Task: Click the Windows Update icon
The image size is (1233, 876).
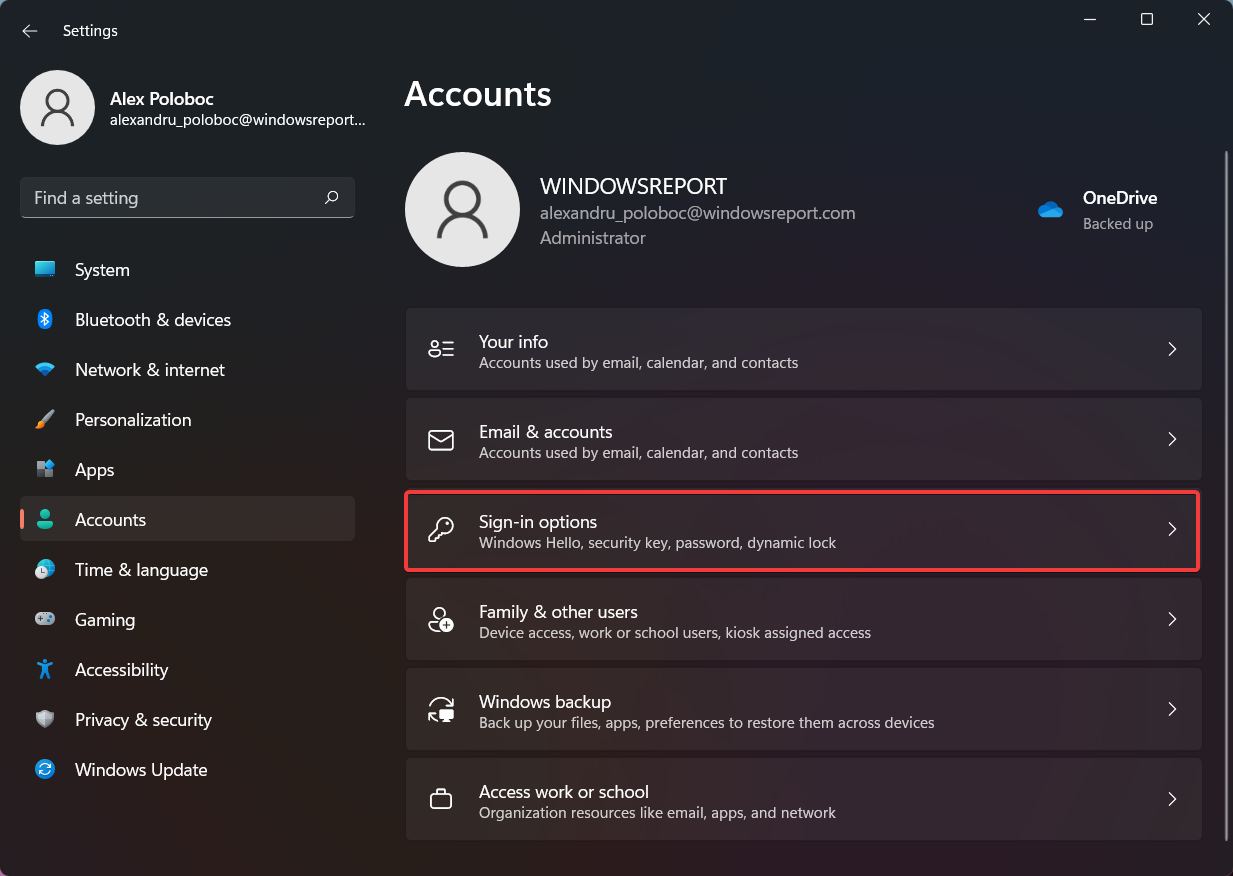Action: tap(45, 769)
